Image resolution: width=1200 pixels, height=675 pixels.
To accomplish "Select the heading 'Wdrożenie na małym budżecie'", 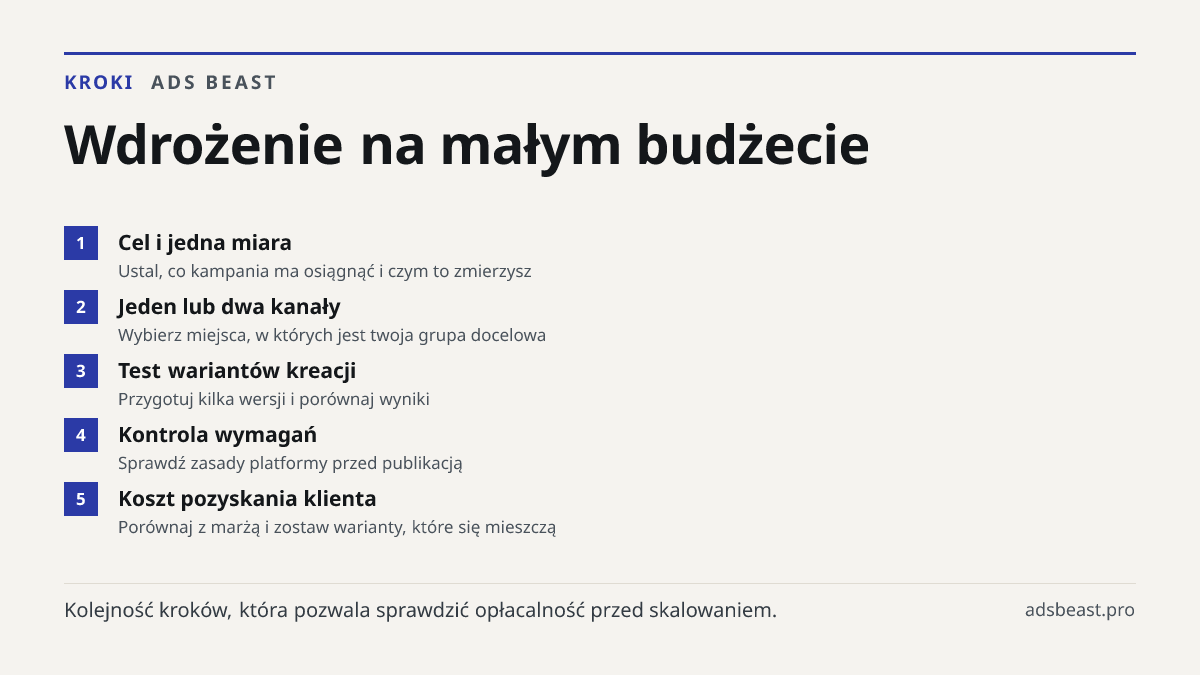I will [x=467, y=146].
